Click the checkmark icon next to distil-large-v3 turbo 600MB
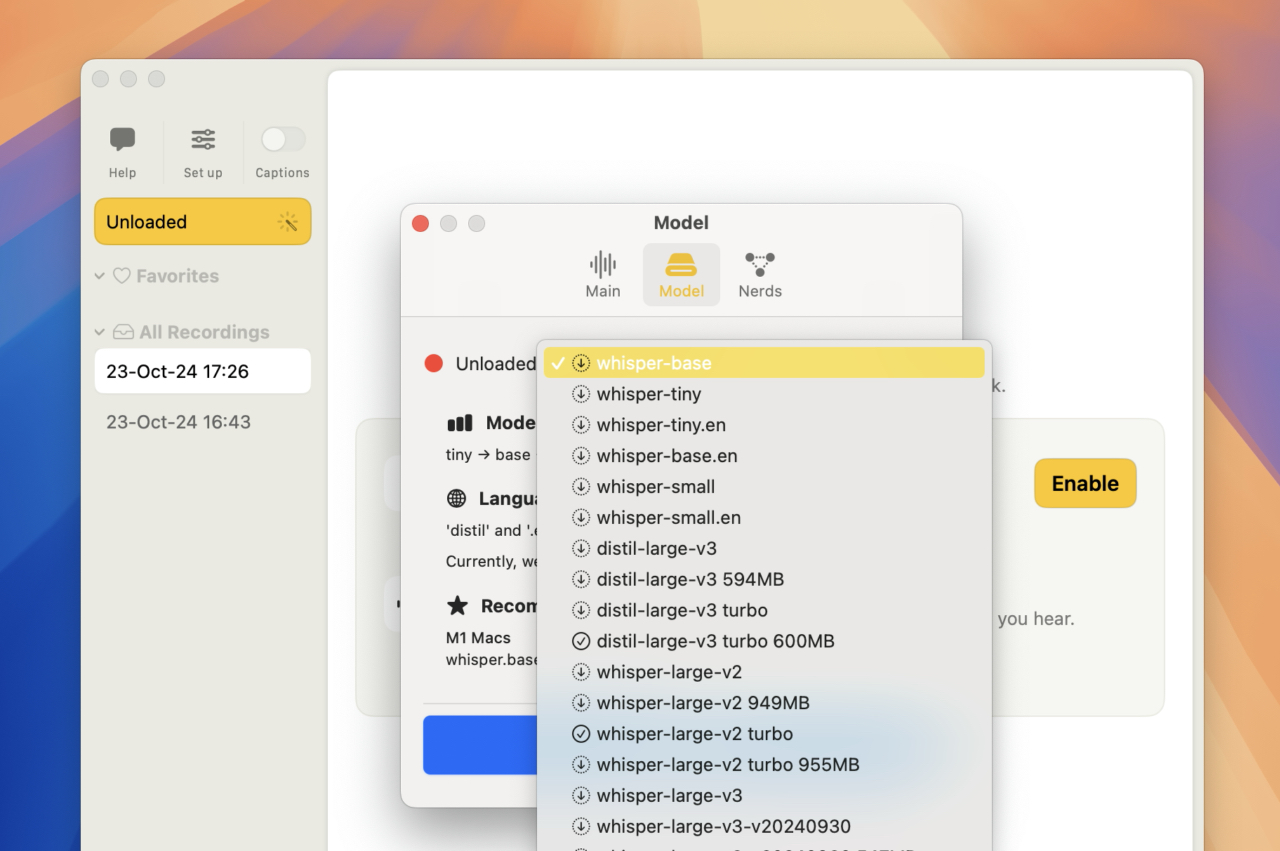 coord(581,641)
